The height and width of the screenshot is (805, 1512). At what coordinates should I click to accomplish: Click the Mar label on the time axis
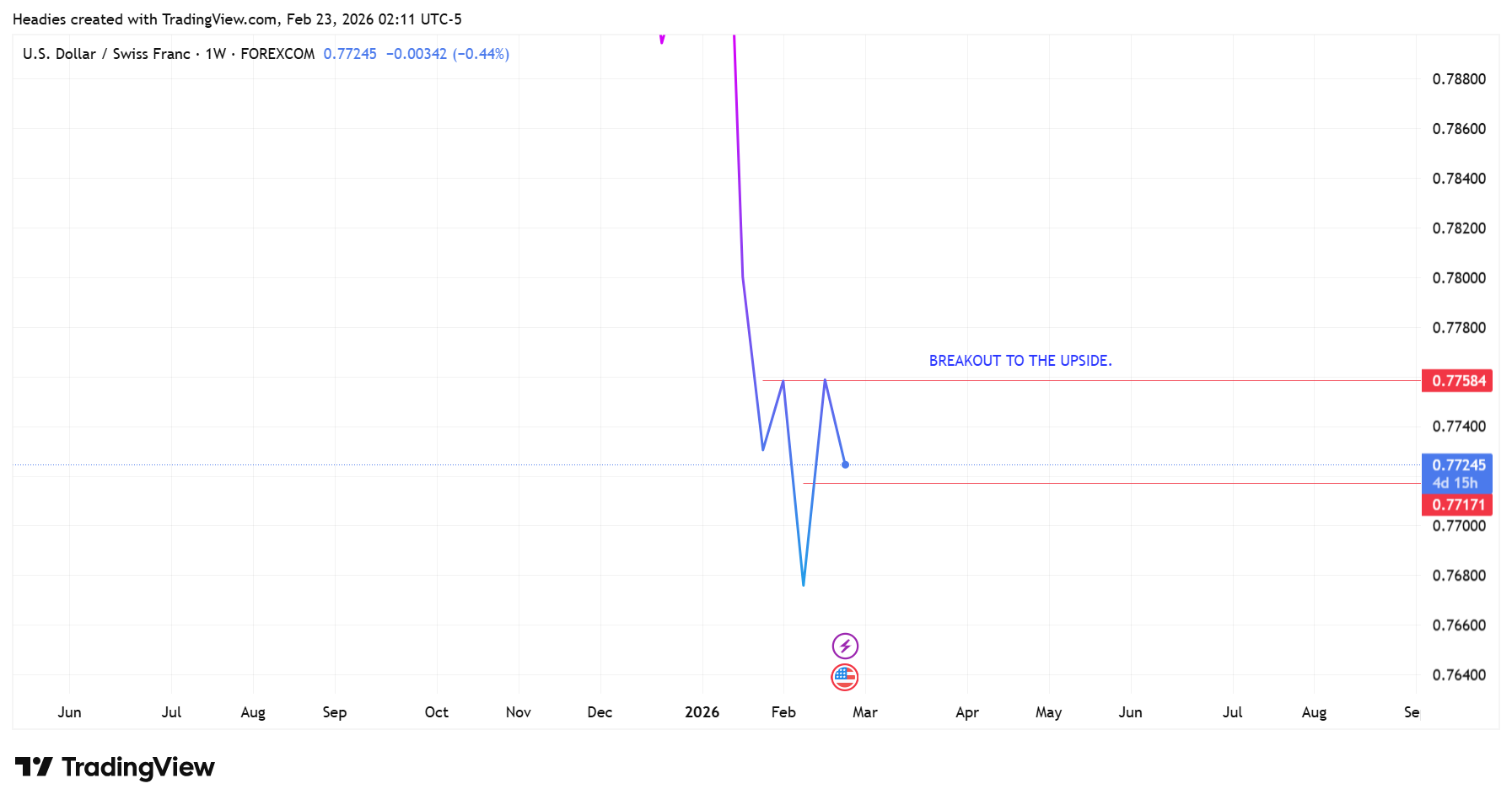point(865,712)
